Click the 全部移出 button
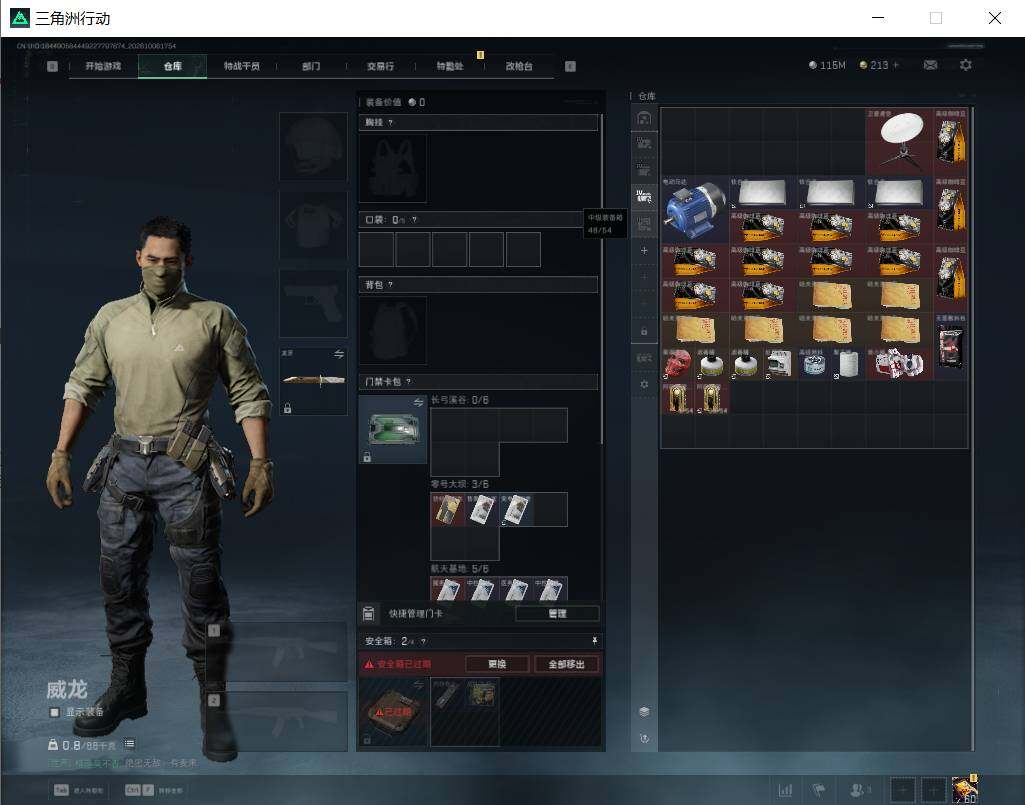The width and height of the screenshot is (1025, 805). [566, 664]
